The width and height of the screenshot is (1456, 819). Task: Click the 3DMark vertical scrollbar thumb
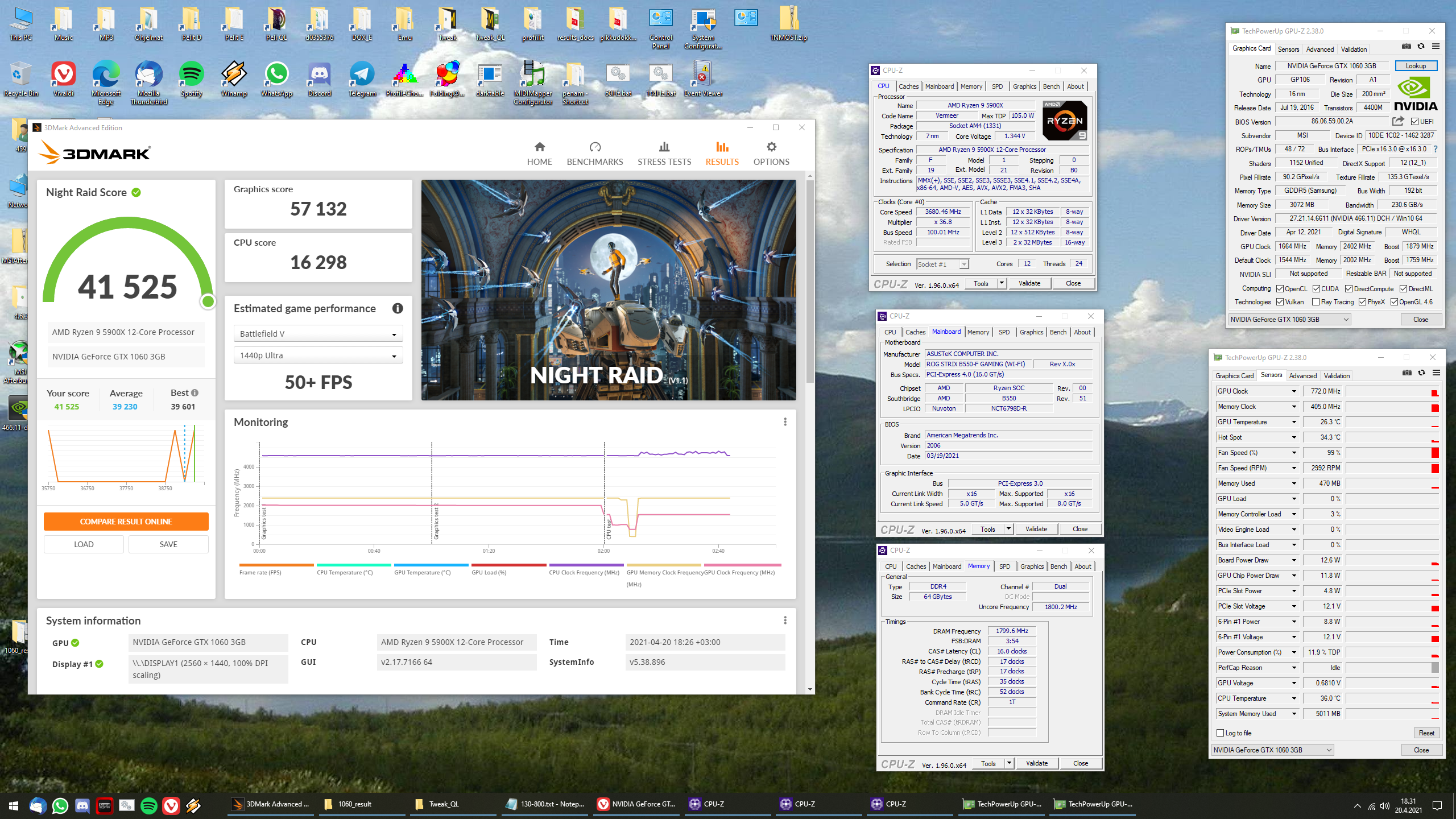click(x=810, y=282)
